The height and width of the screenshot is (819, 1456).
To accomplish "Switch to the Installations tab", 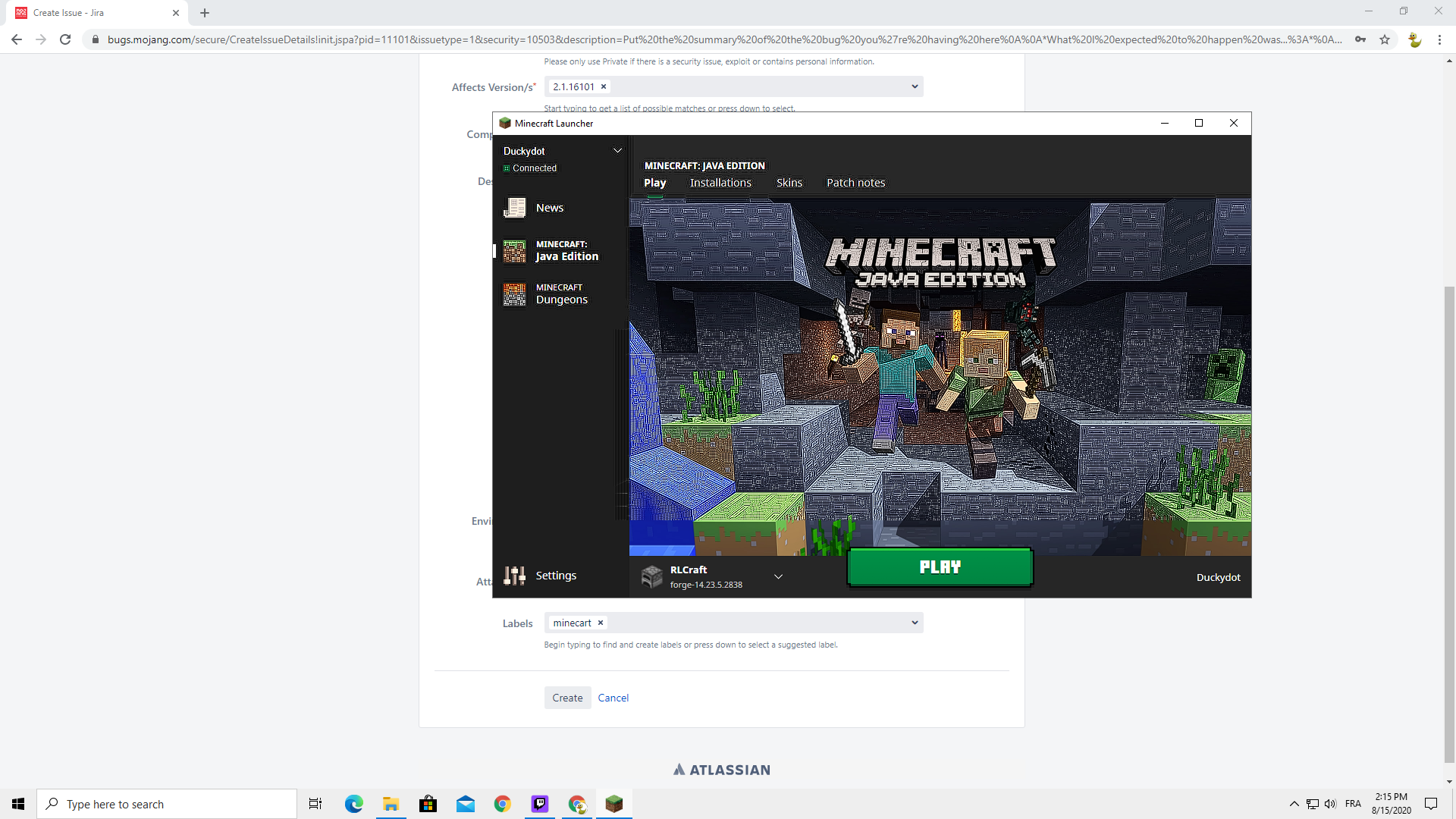I will click(720, 183).
